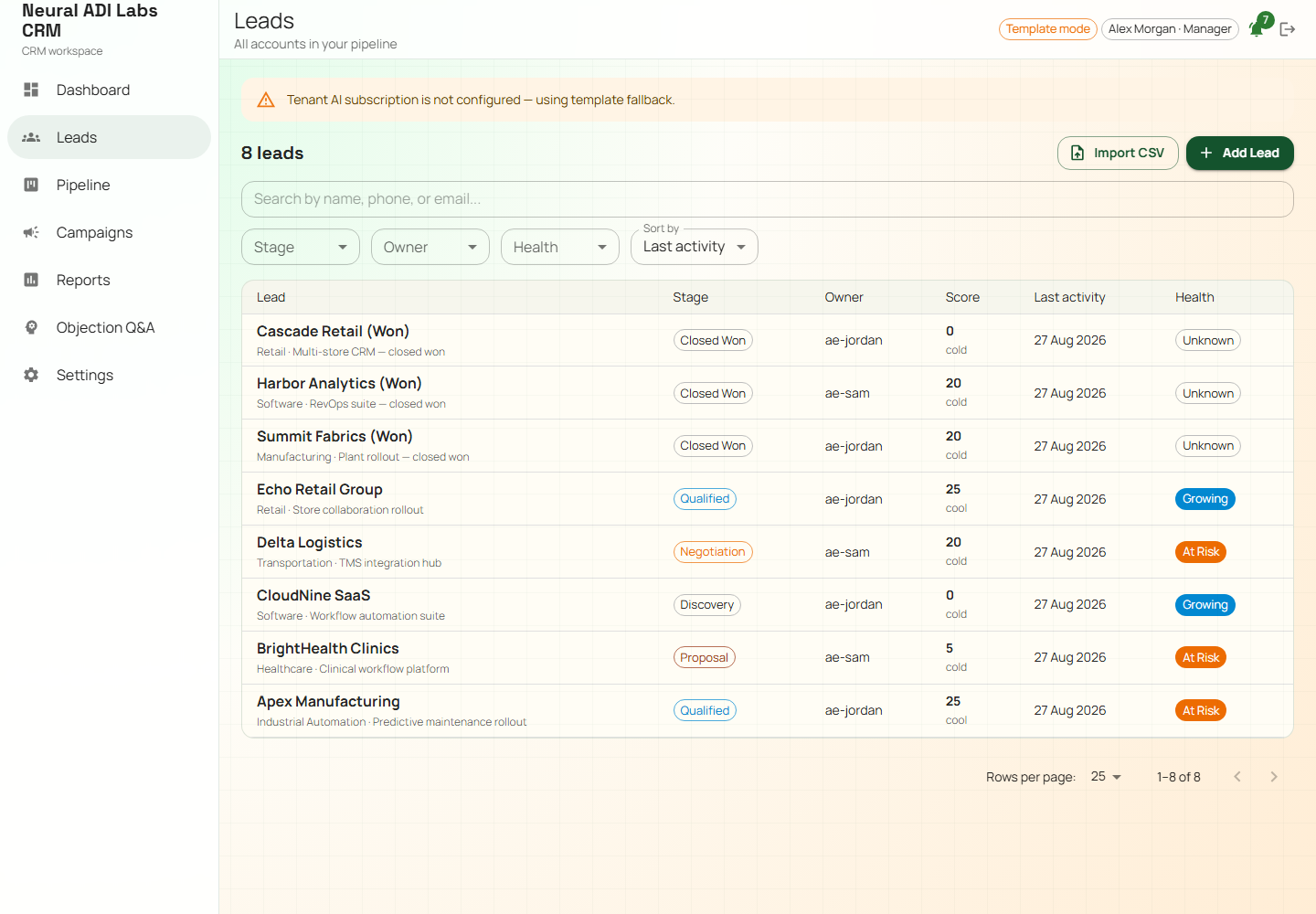Screen dimensions: 1316x914
Task: Click the Campaigns megaphone icon
Action: [31, 232]
